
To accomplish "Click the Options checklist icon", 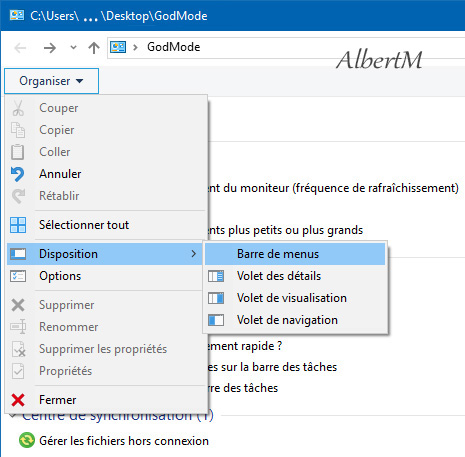I will (18, 276).
